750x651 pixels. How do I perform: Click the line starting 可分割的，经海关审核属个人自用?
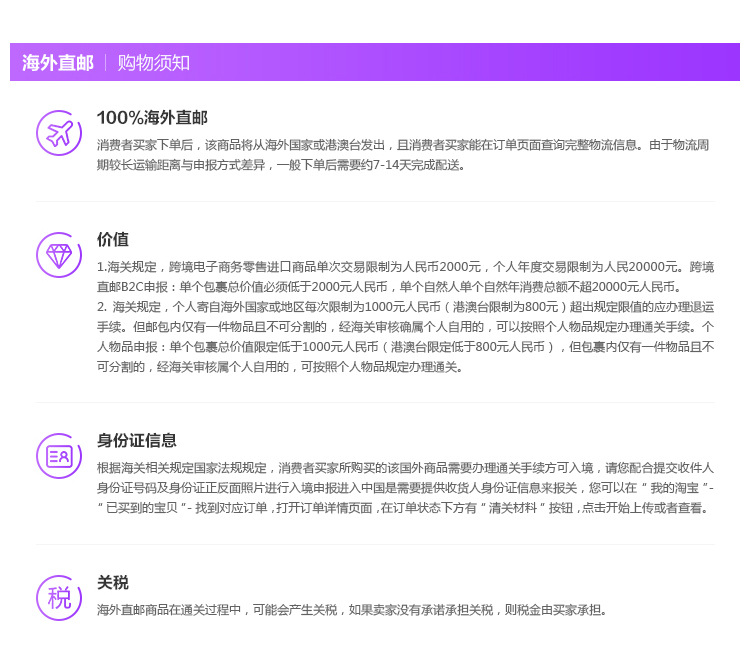click(x=280, y=367)
